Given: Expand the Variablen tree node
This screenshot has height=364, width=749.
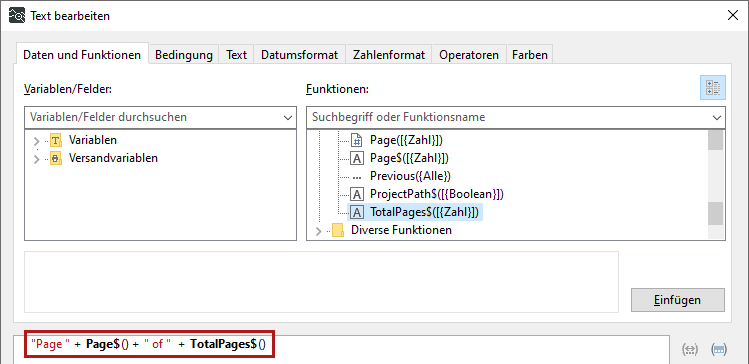Looking at the screenshot, I should point(36,141).
